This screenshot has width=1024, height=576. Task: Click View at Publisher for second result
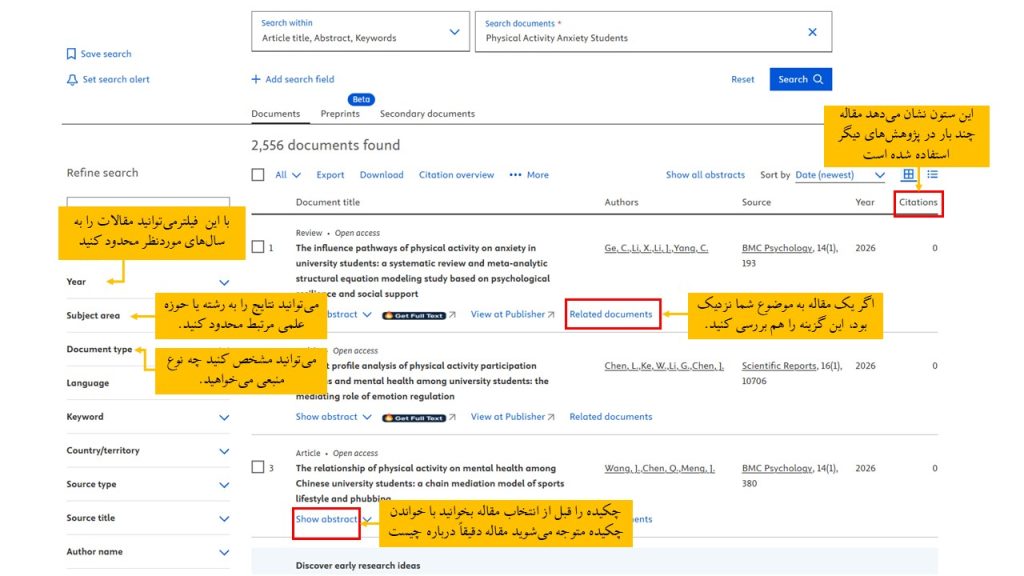(507, 417)
